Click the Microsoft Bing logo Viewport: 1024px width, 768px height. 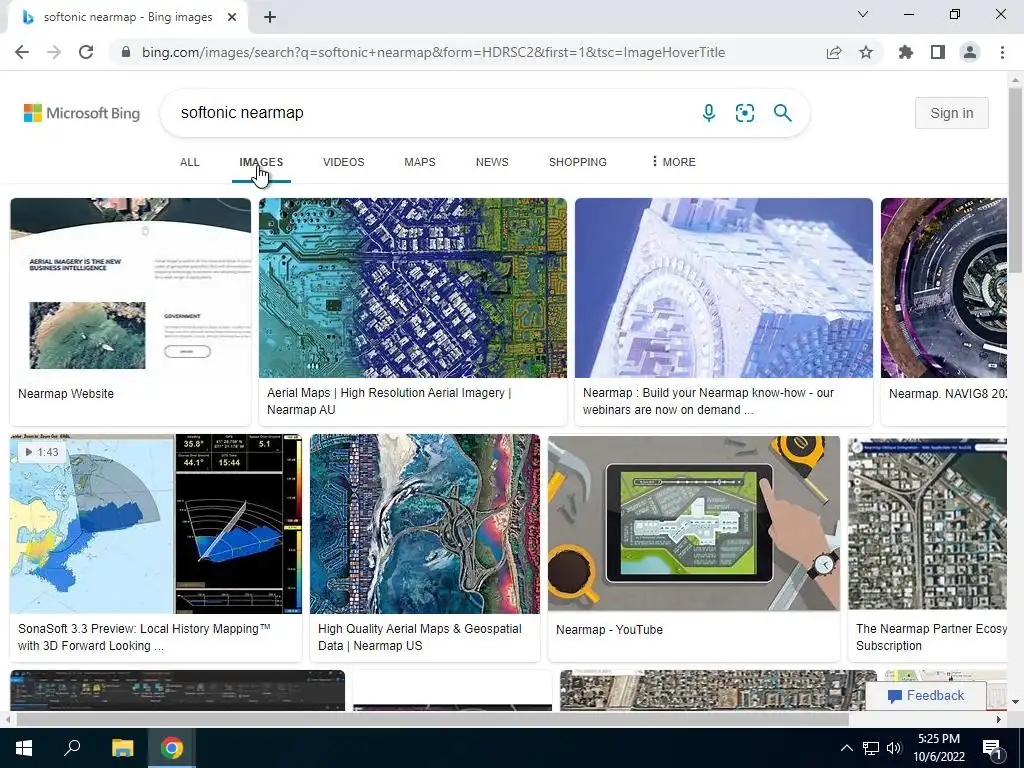click(x=82, y=113)
